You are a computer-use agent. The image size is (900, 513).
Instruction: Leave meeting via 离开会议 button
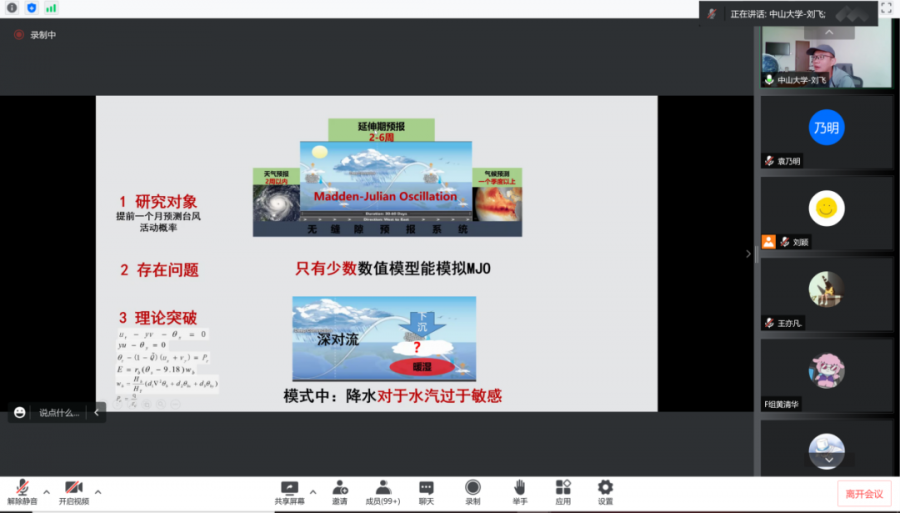864,493
